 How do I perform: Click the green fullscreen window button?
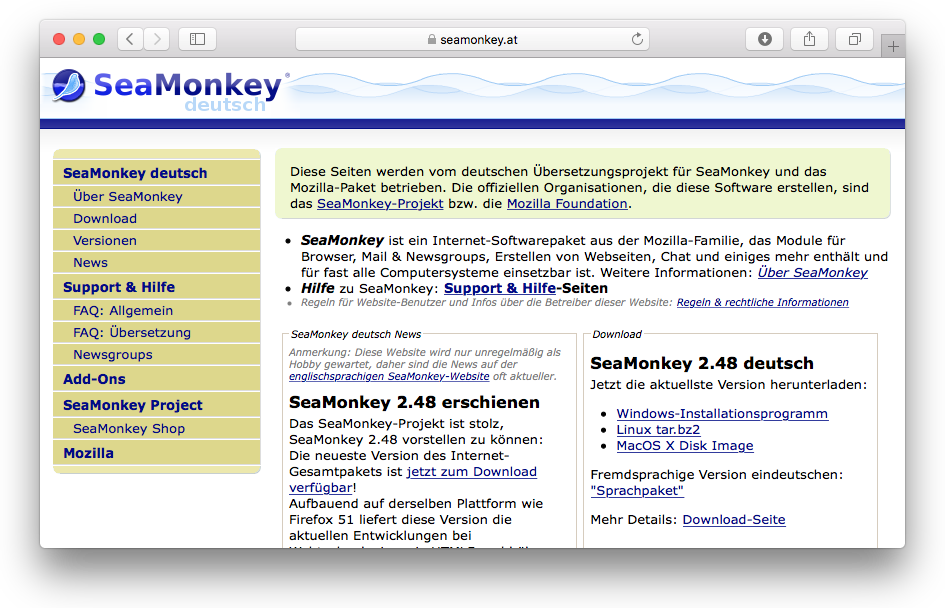(99, 39)
